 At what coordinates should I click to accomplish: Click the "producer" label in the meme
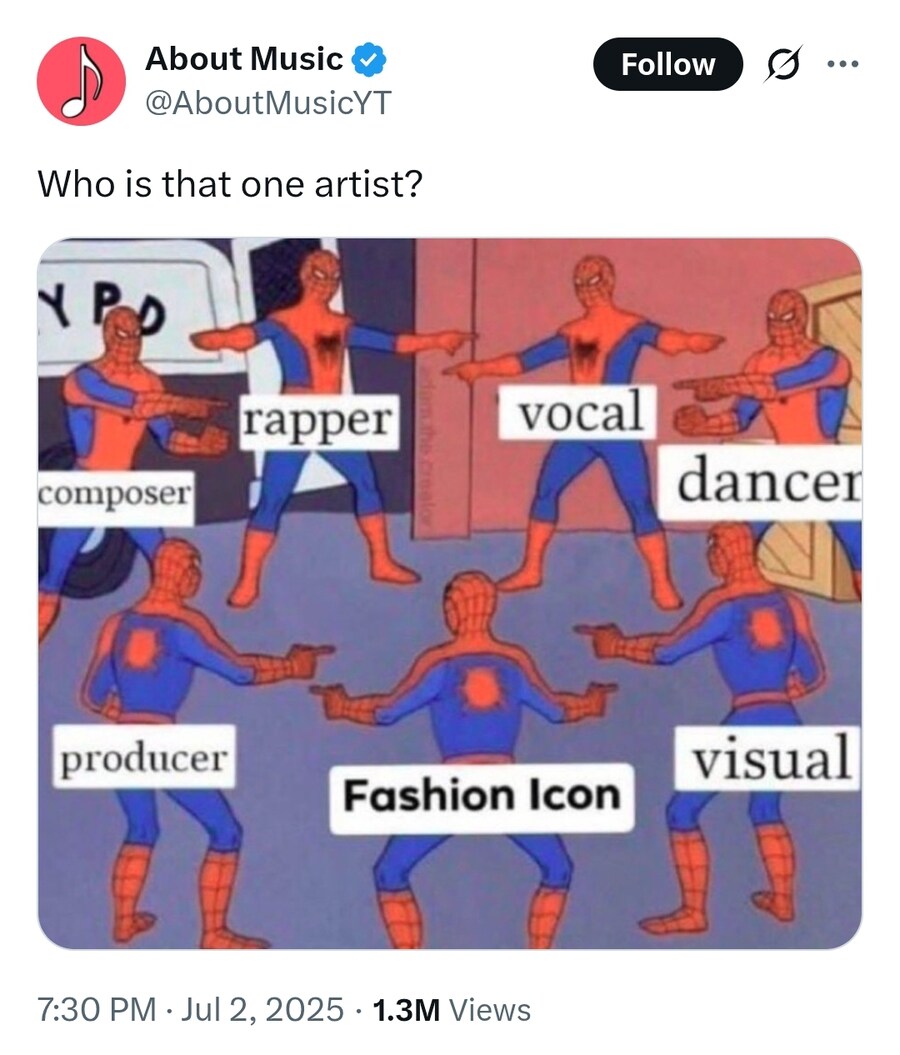click(144, 758)
